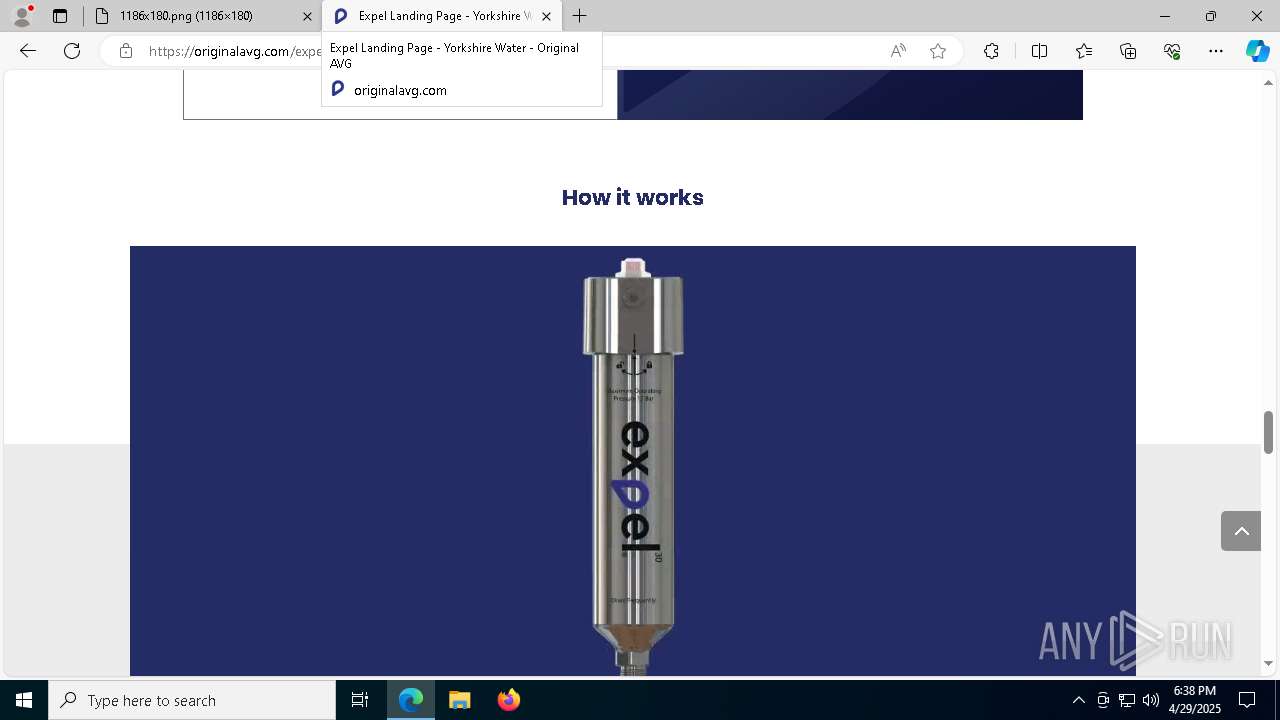Open Edge from the taskbar
Image resolution: width=1280 pixels, height=720 pixels.
click(411, 700)
